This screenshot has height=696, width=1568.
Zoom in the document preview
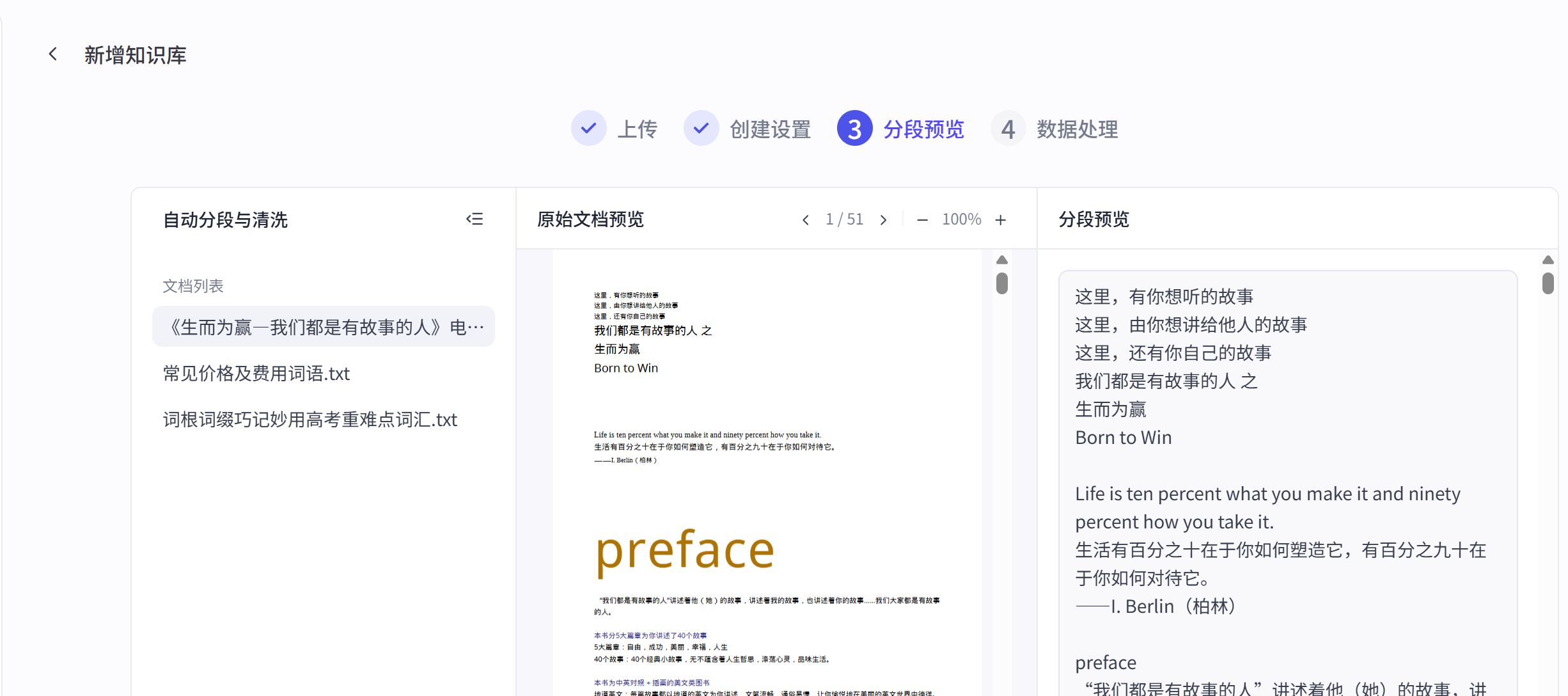(x=1001, y=220)
